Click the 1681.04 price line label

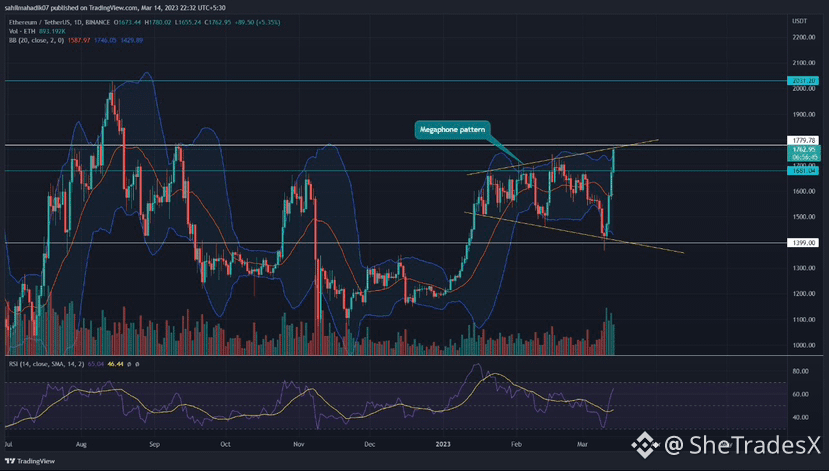coord(804,170)
